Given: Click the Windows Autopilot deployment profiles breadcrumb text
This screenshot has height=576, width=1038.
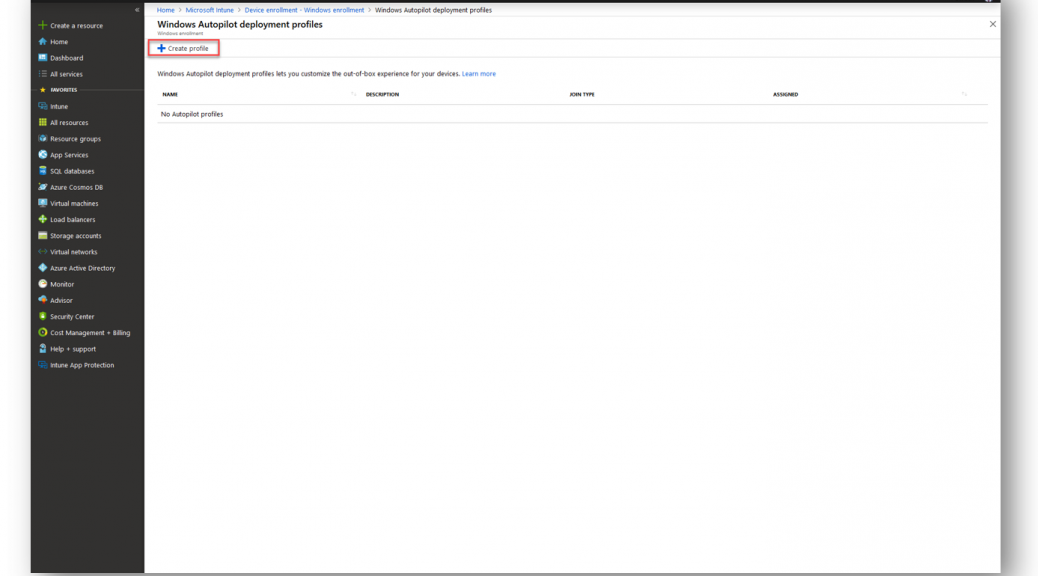Looking at the screenshot, I should coord(433,10).
